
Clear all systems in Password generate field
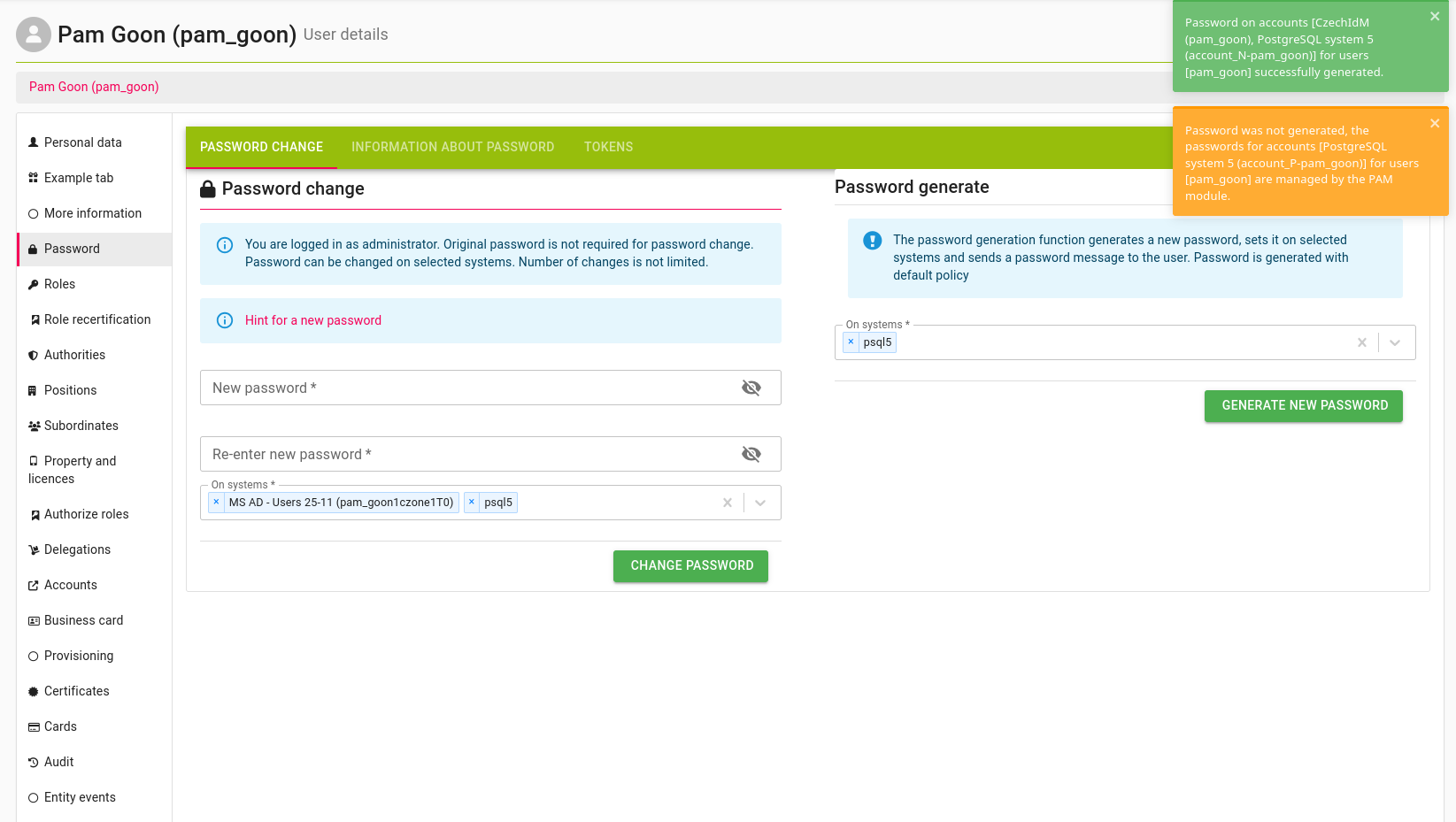click(1361, 342)
